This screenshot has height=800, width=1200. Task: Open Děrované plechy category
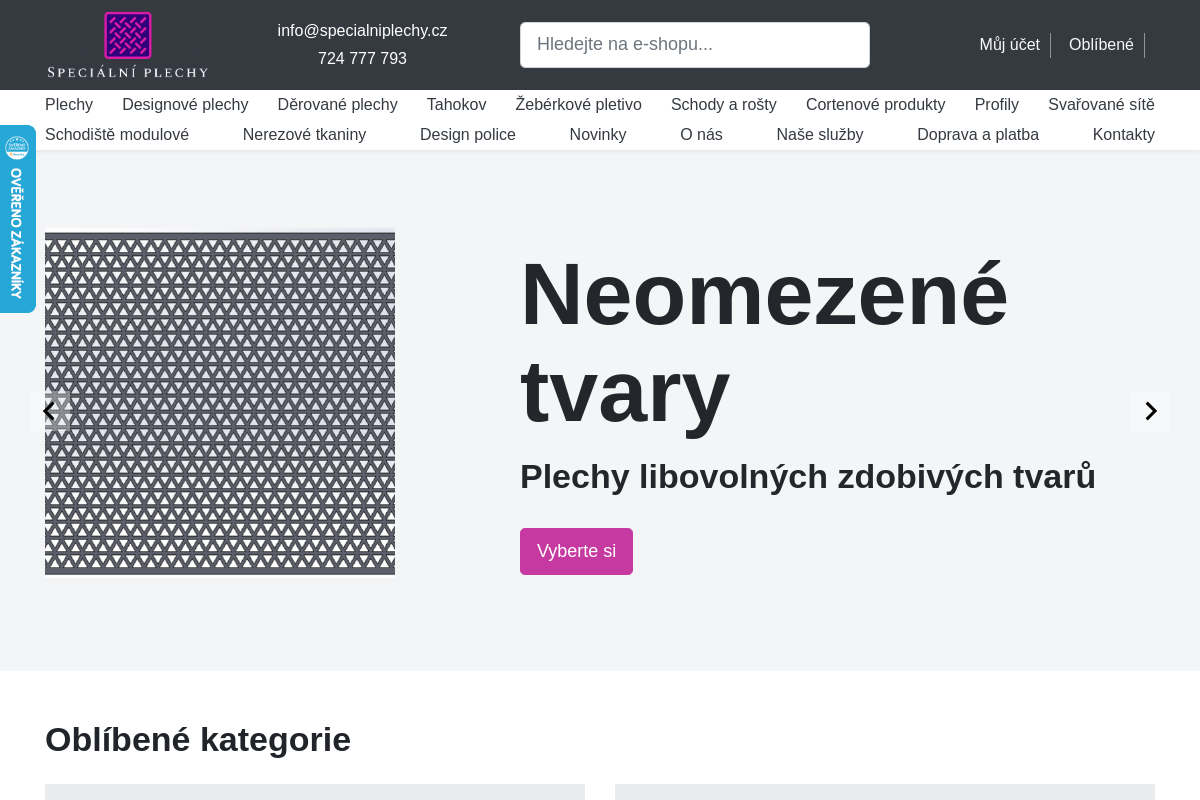click(338, 105)
